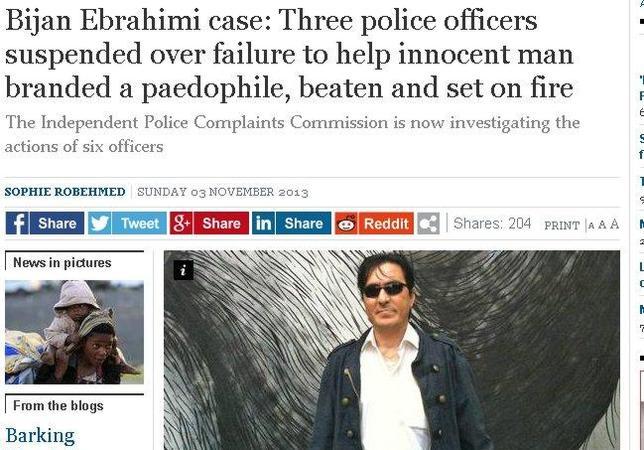Click the LinkedIn logo icon
This screenshot has width=644, height=450.
pyautogui.click(x=264, y=223)
